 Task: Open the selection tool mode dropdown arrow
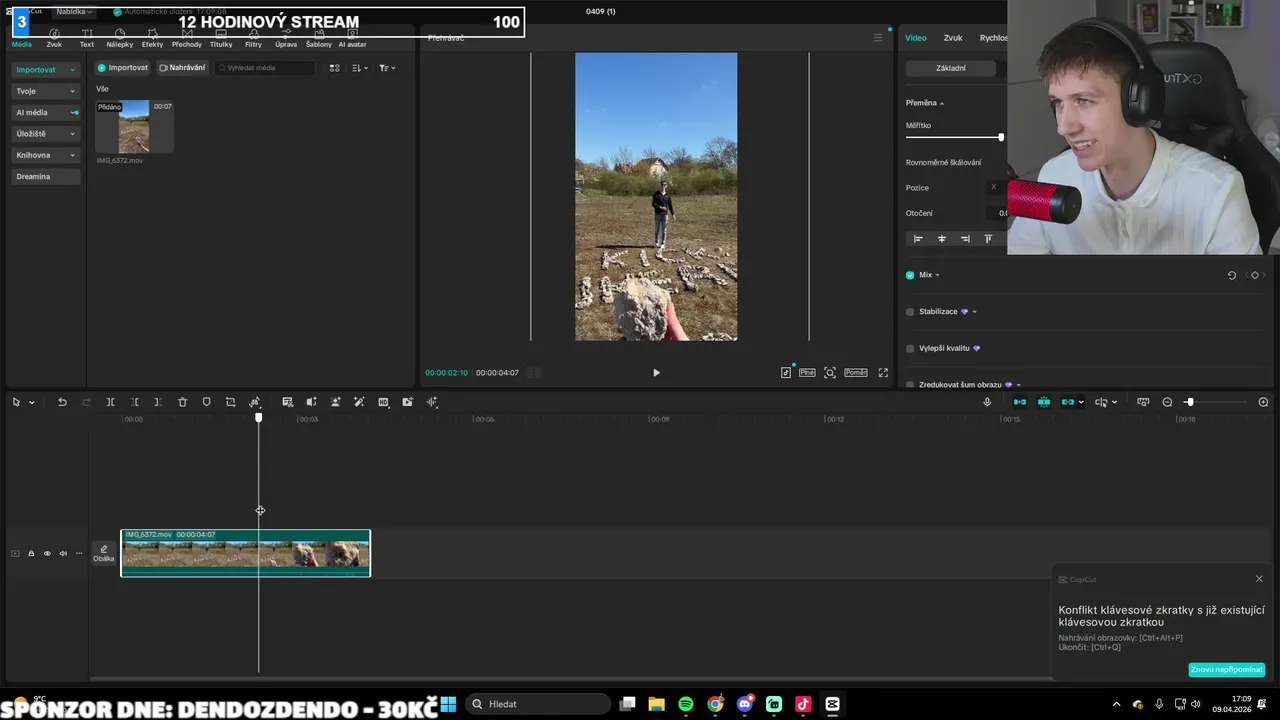tap(31, 402)
